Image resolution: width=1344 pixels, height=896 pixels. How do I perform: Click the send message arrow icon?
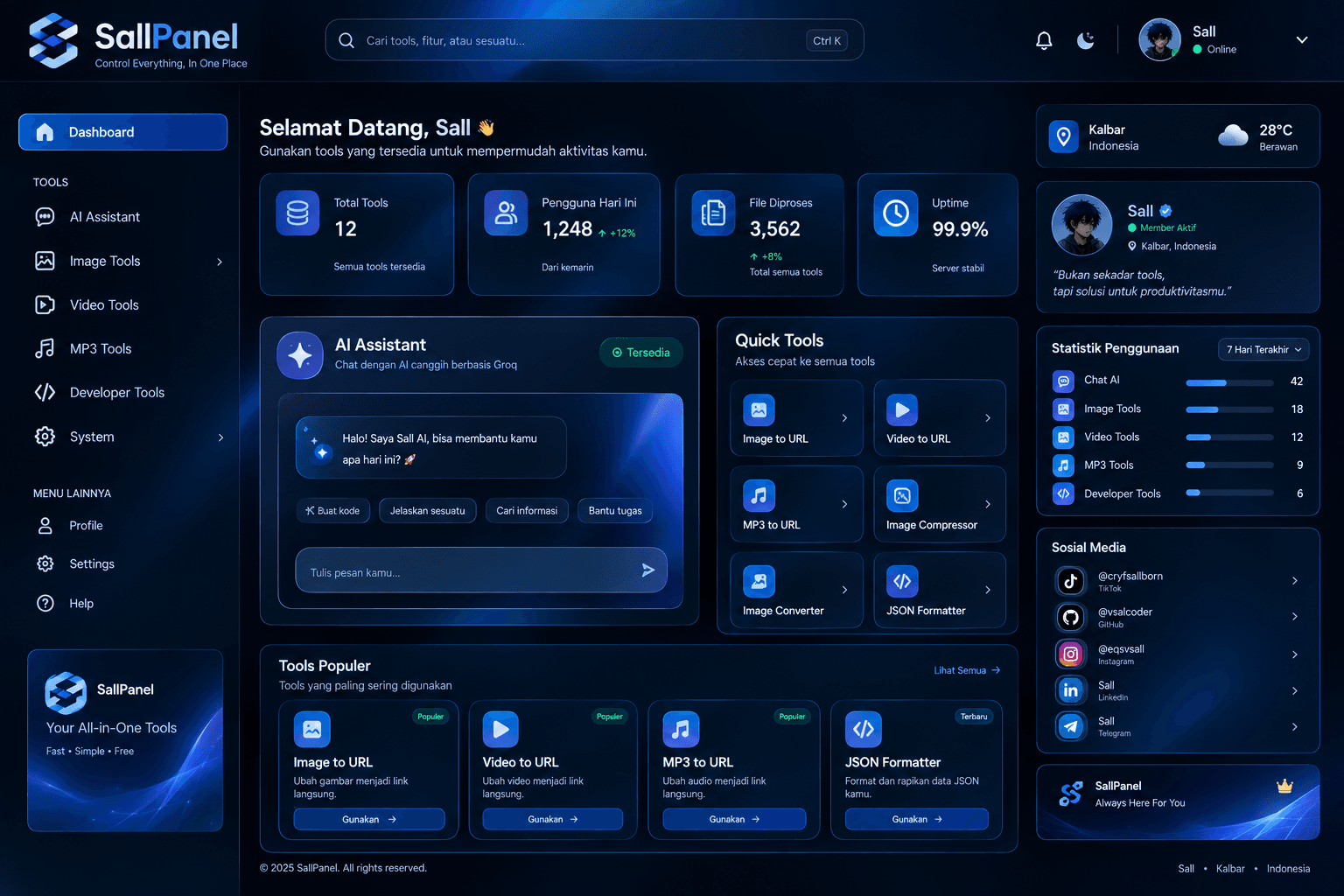(x=647, y=570)
